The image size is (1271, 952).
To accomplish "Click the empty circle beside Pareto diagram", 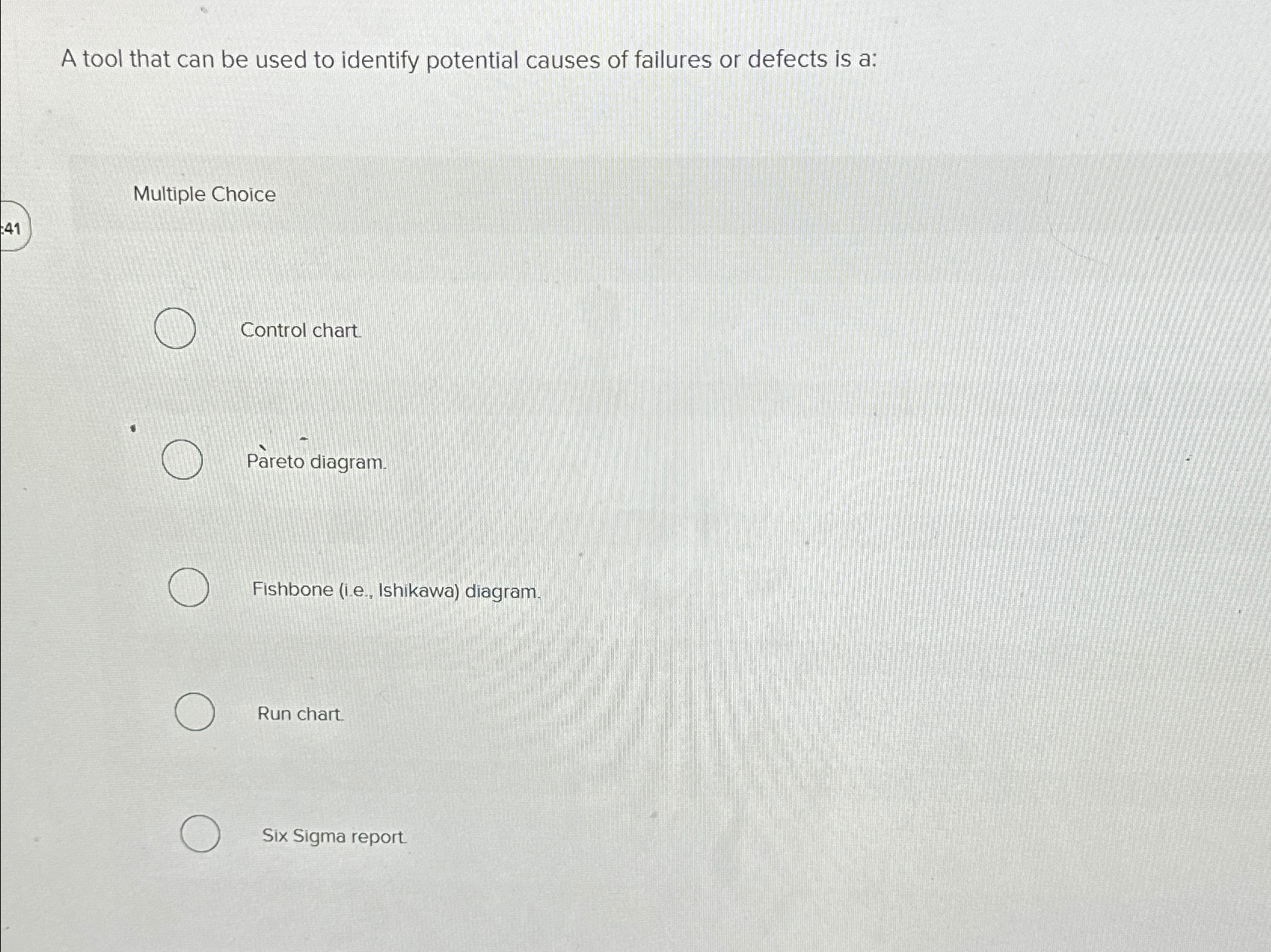I will pos(182,459).
